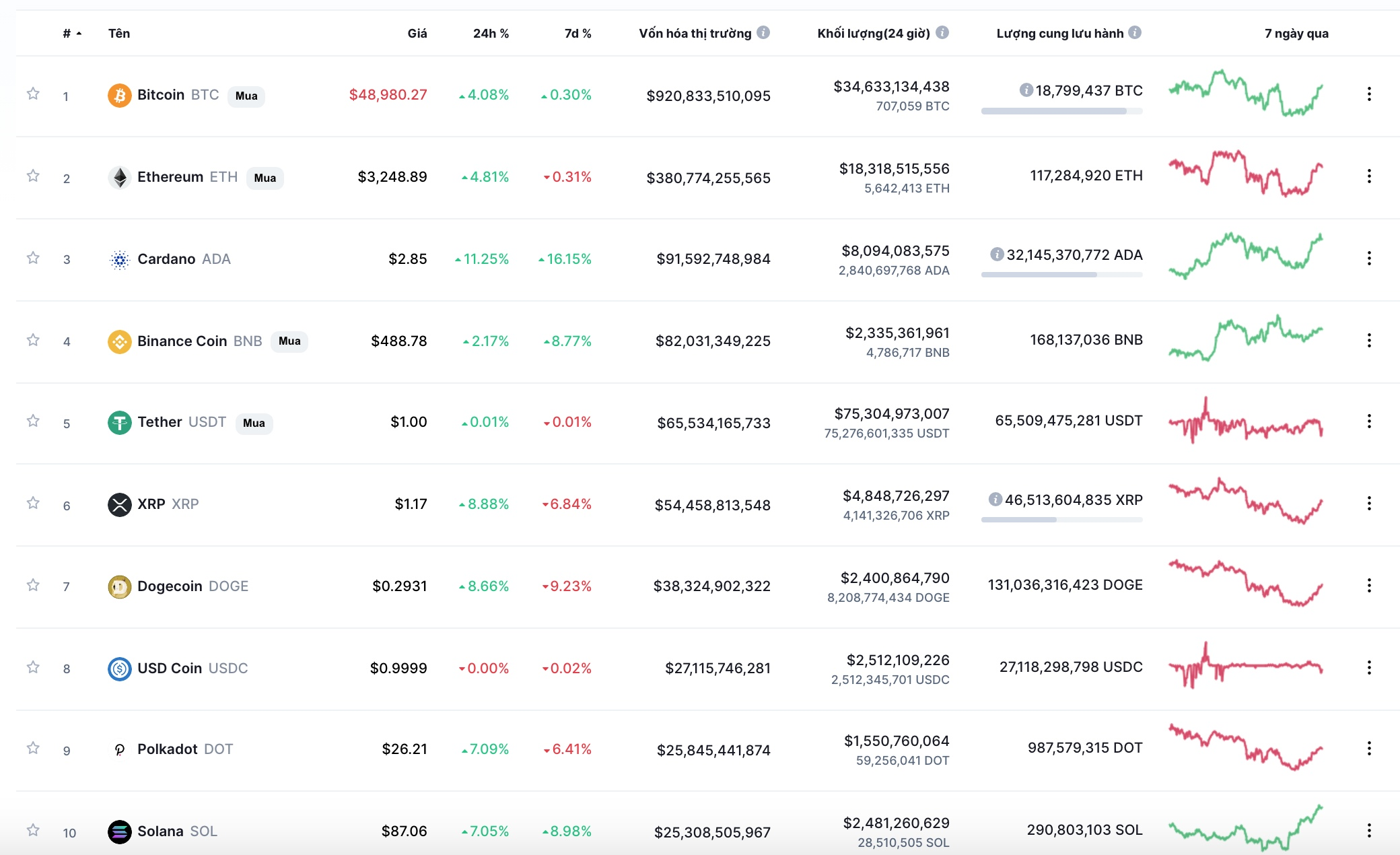Click info icon beside XRP circulating supply

click(995, 499)
